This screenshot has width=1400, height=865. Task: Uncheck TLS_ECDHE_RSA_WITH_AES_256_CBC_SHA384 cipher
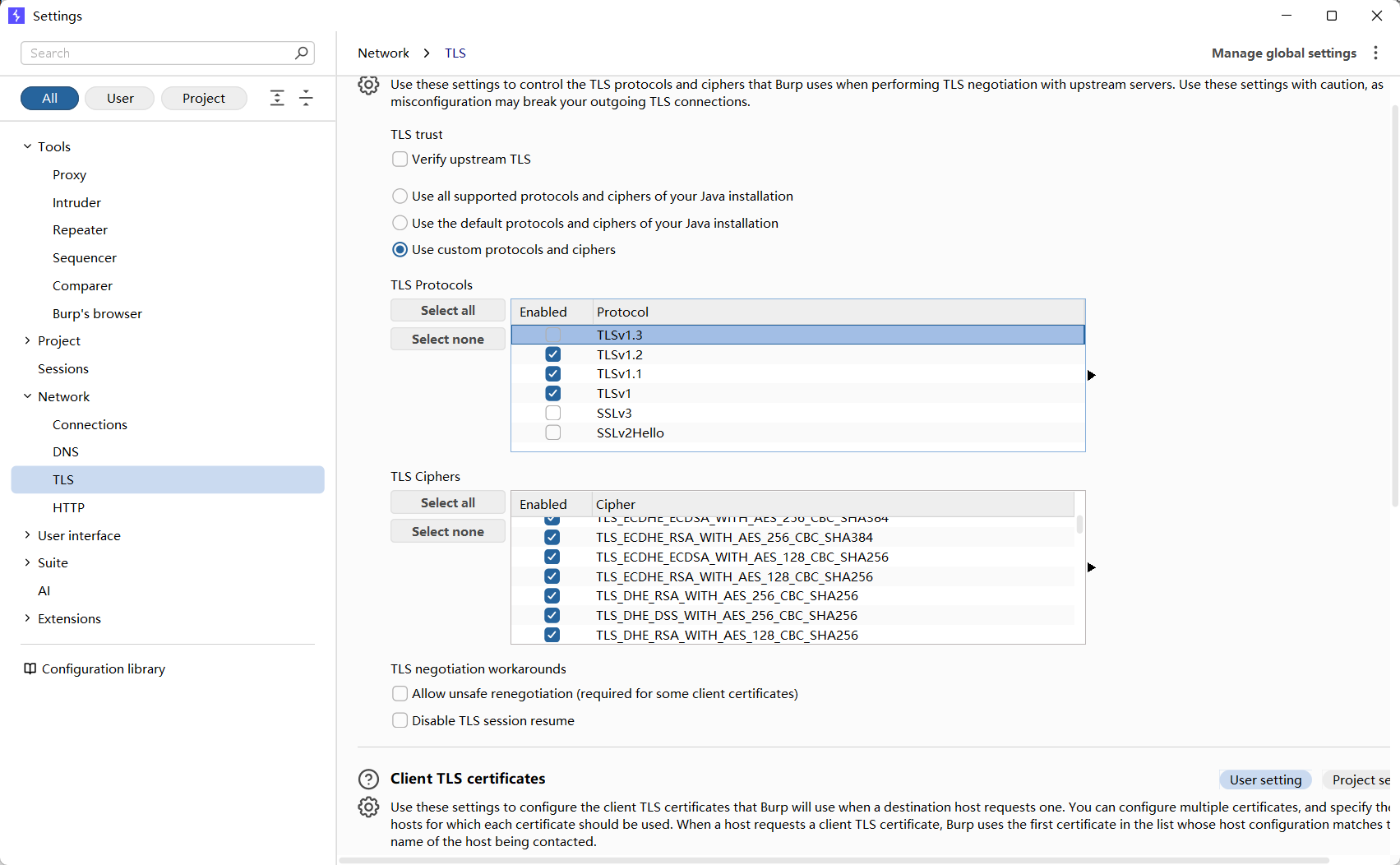(552, 537)
